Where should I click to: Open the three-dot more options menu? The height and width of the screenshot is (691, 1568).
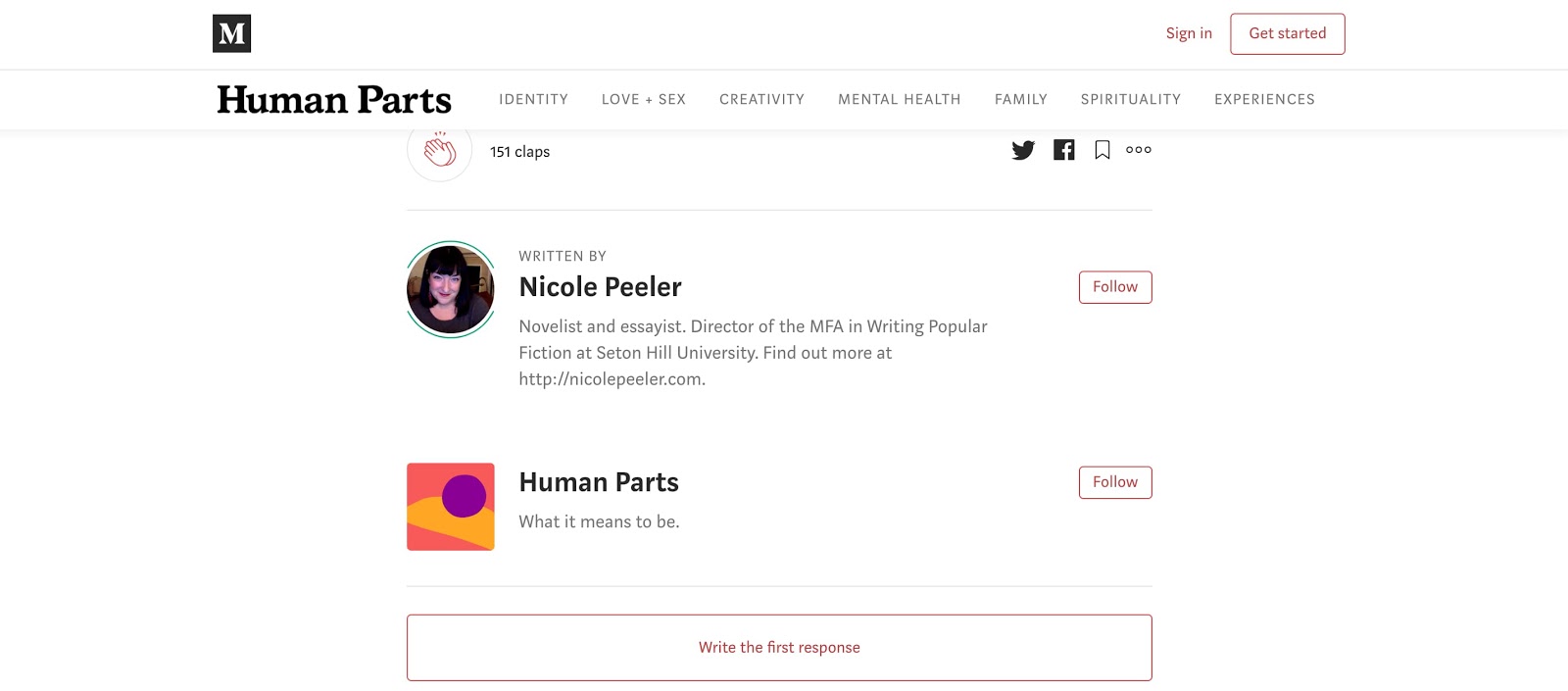(x=1139, y=150)
